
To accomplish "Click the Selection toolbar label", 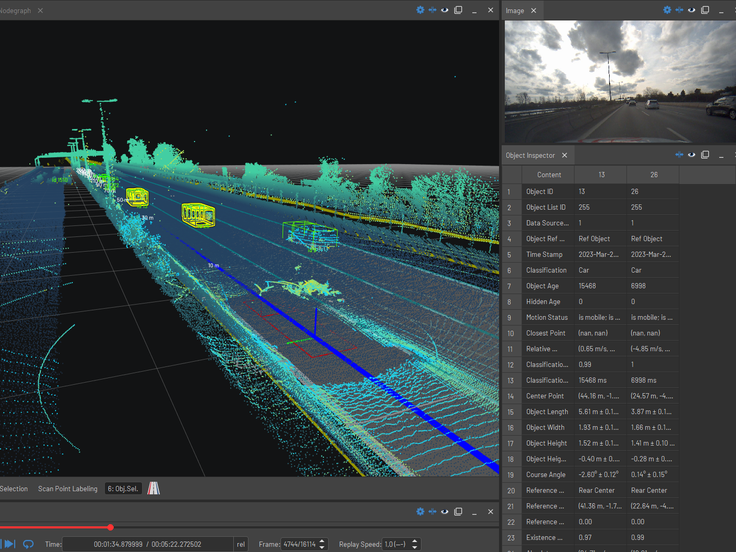I will point(14,489).
